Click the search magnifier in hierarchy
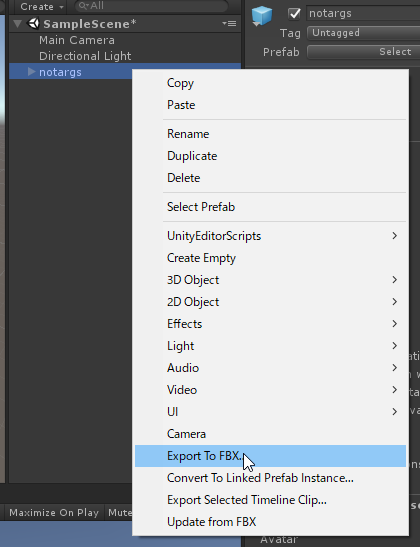This screenshot has height=547, width=420. [83, 6]
